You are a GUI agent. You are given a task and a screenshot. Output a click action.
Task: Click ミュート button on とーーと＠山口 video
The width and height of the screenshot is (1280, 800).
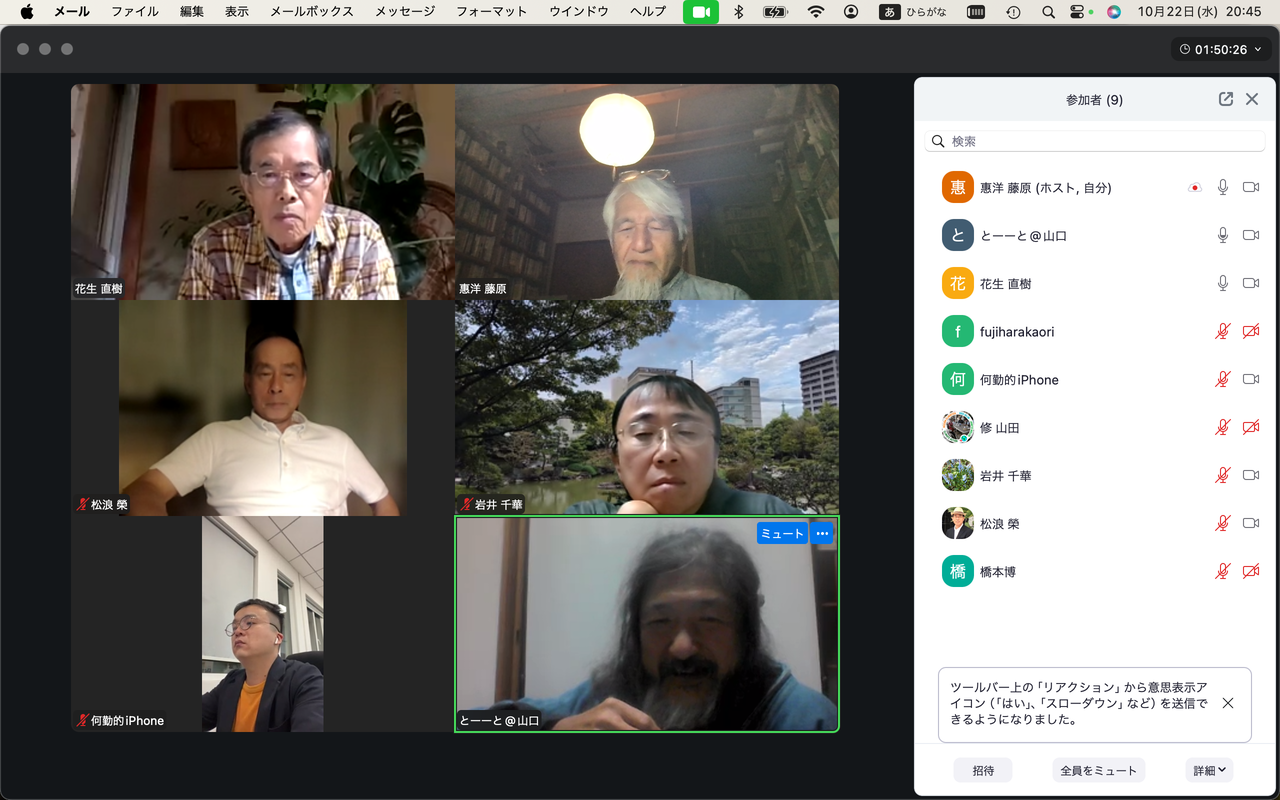click(x=782, y=533)
